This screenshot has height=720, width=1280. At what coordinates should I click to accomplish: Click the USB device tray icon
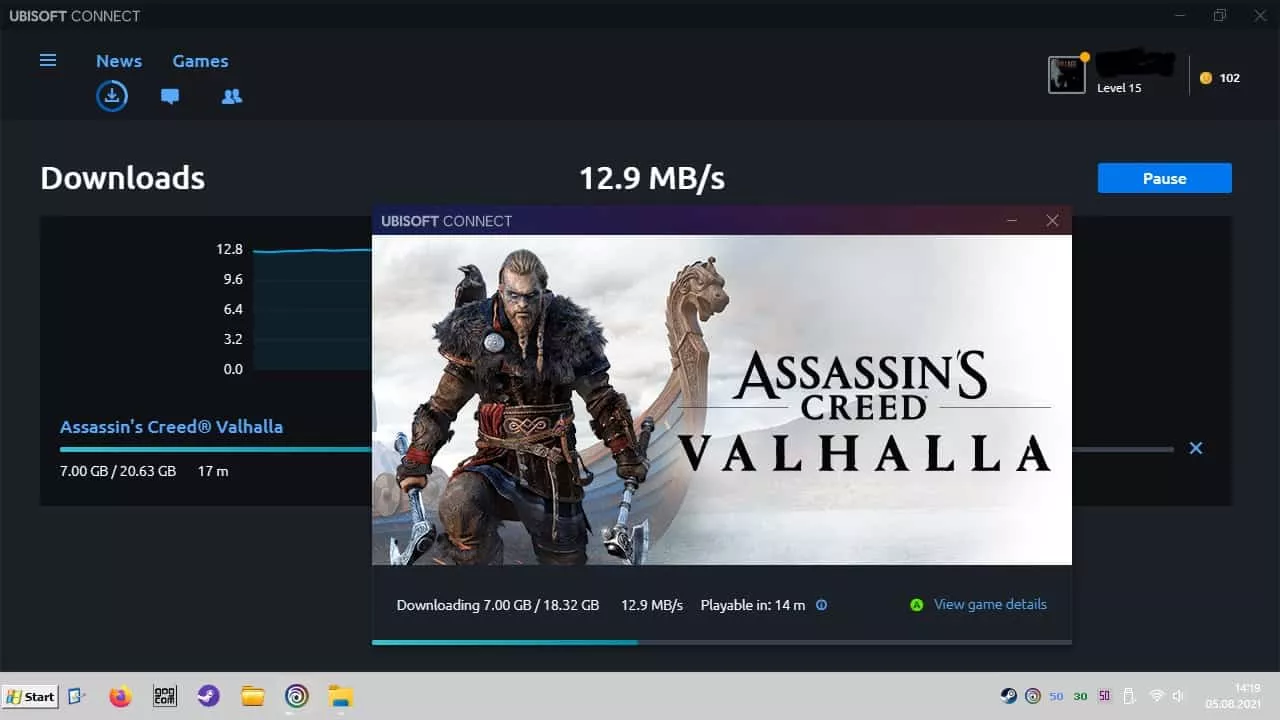1130,696
